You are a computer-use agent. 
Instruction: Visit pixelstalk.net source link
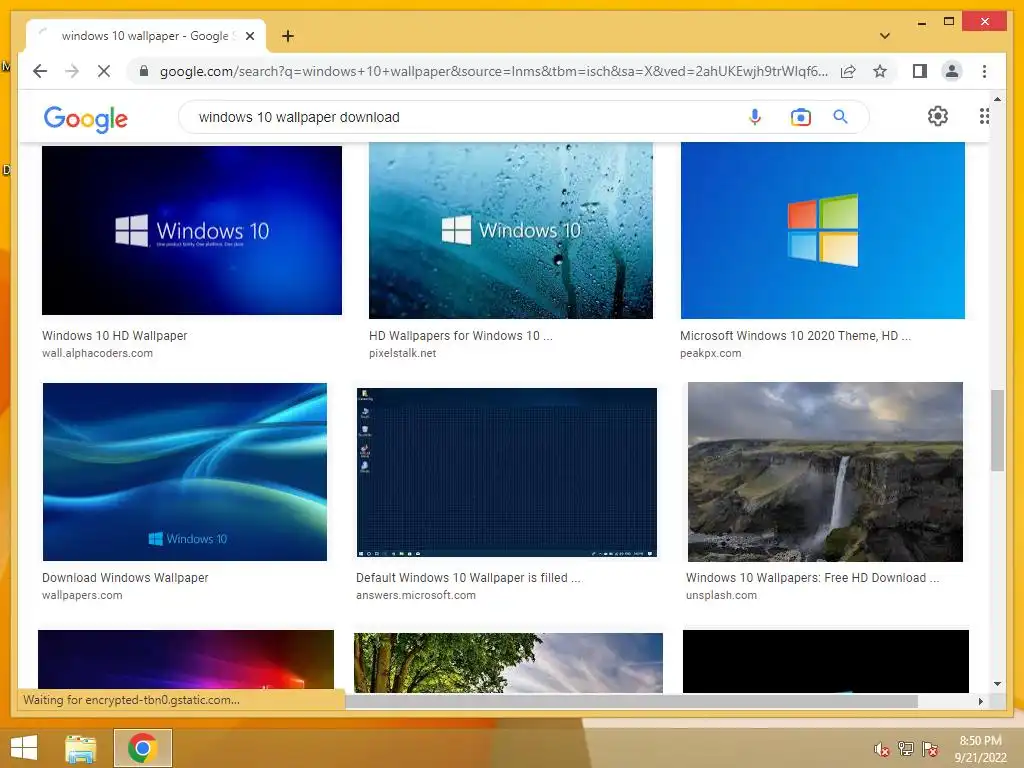coord(402,353)
